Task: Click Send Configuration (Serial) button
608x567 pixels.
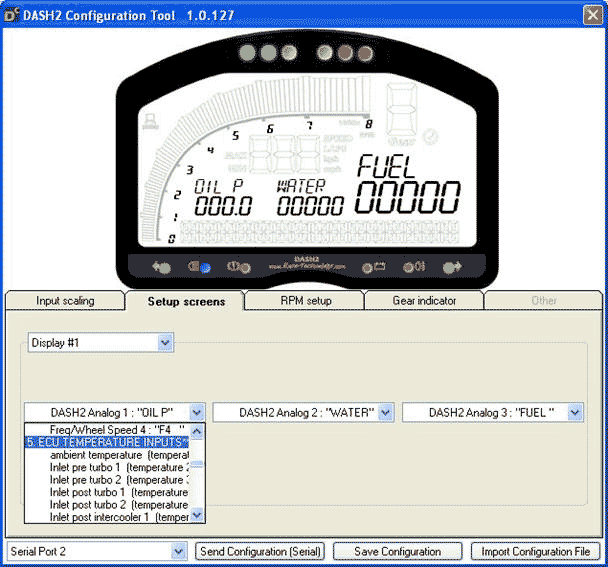Action: pyautogui.click(x=261, y=551)
